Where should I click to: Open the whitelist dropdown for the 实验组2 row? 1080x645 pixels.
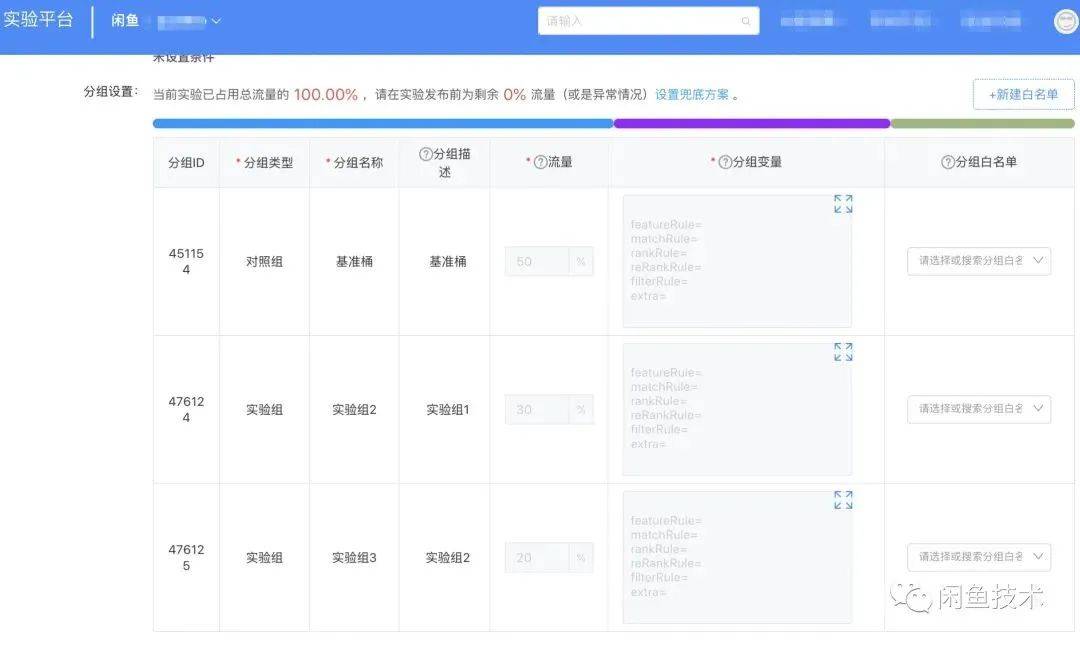(x=979, y=409)
